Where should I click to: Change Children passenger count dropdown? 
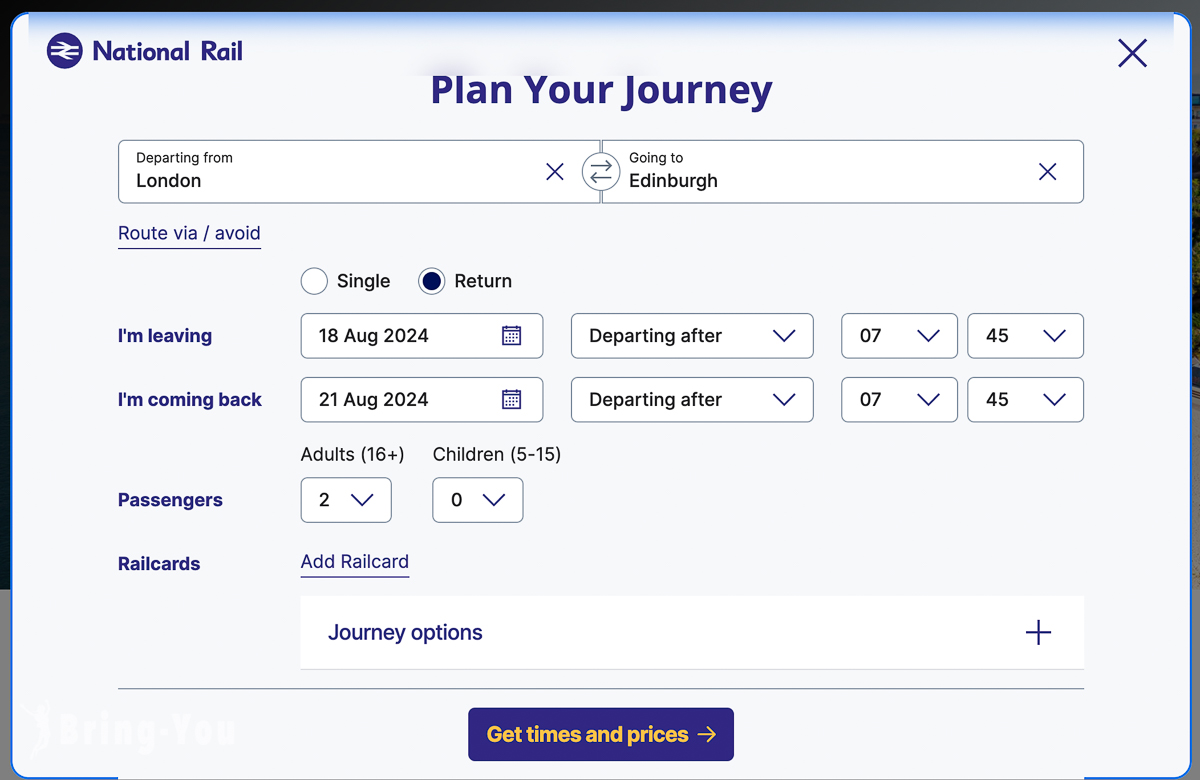click(477, 500)
